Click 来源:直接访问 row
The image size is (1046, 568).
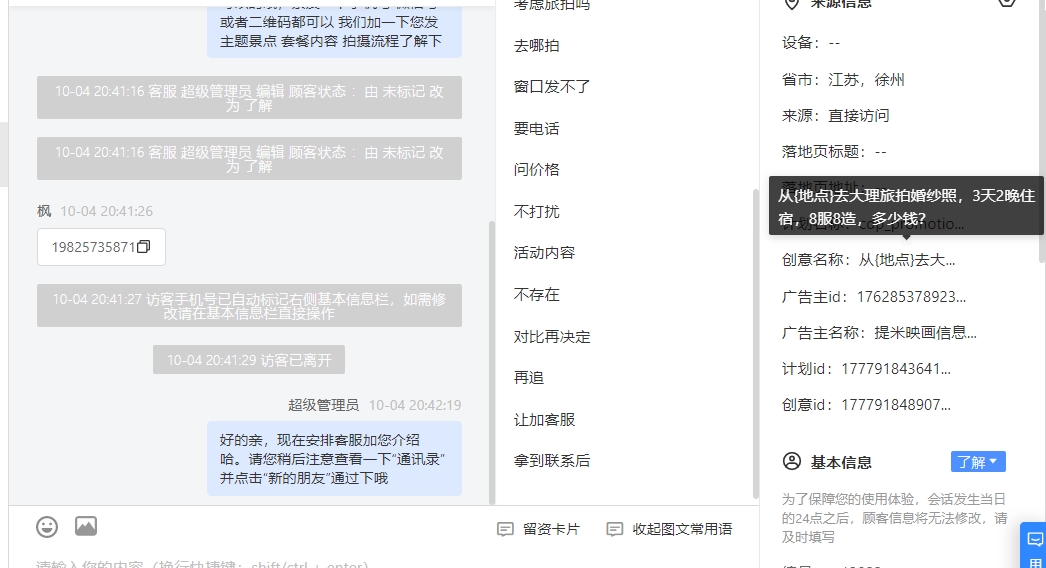(x=835, y=115)
